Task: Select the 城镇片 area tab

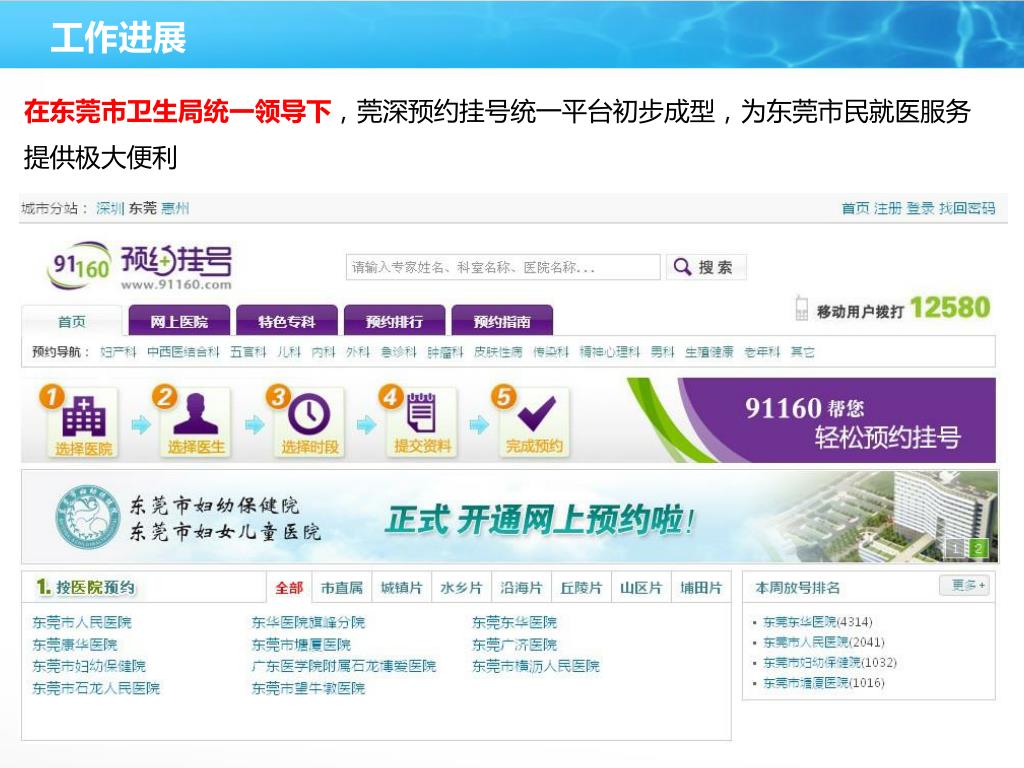Action: point(401,588)
